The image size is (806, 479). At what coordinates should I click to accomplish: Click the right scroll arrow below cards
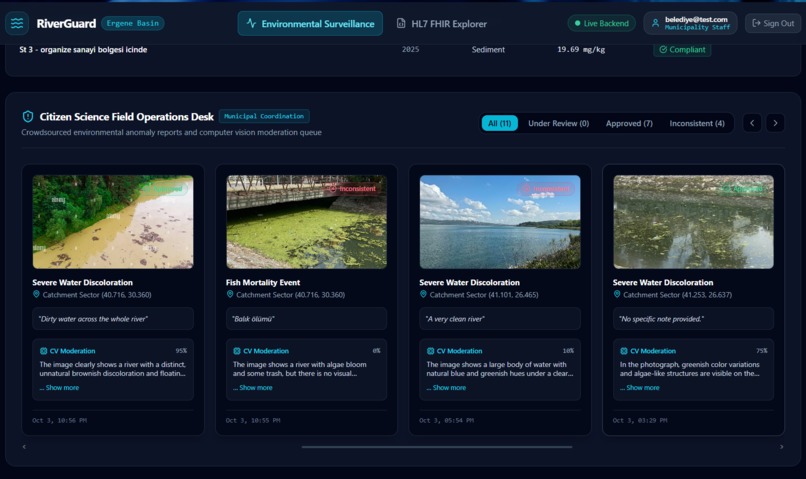coord(781,447)
